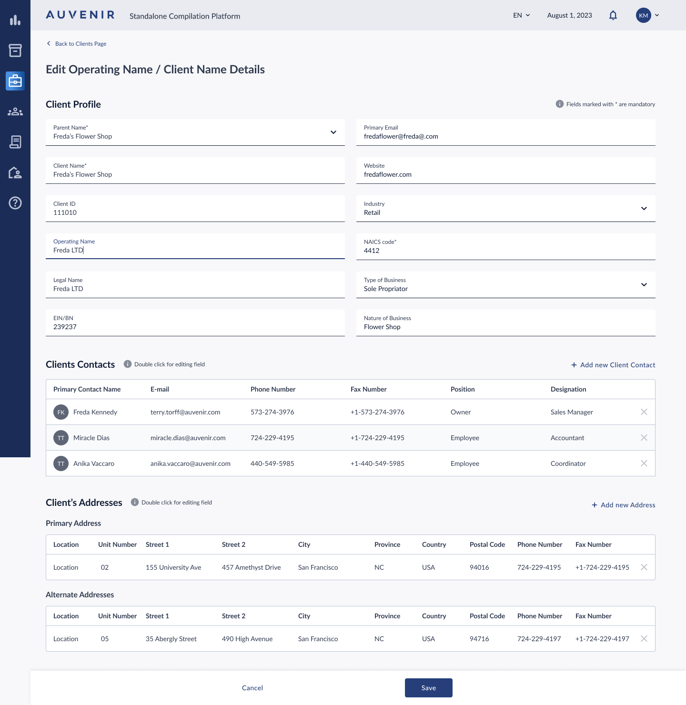Image resolution: width=686 pixels, height=705 pixels.
Task: Open the help question mark icon
Action: click(x=15, y=203)
